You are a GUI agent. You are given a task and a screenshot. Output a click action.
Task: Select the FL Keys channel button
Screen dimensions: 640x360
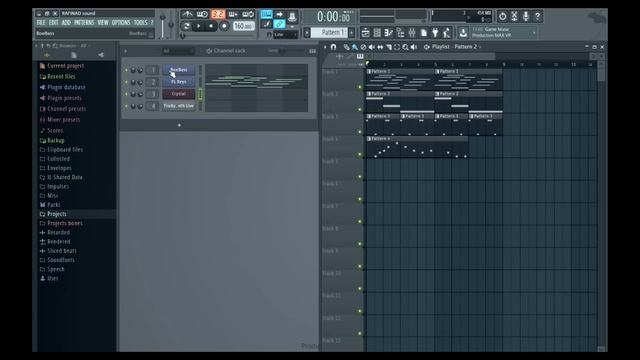pyautogui.click(x=179, y=82)
